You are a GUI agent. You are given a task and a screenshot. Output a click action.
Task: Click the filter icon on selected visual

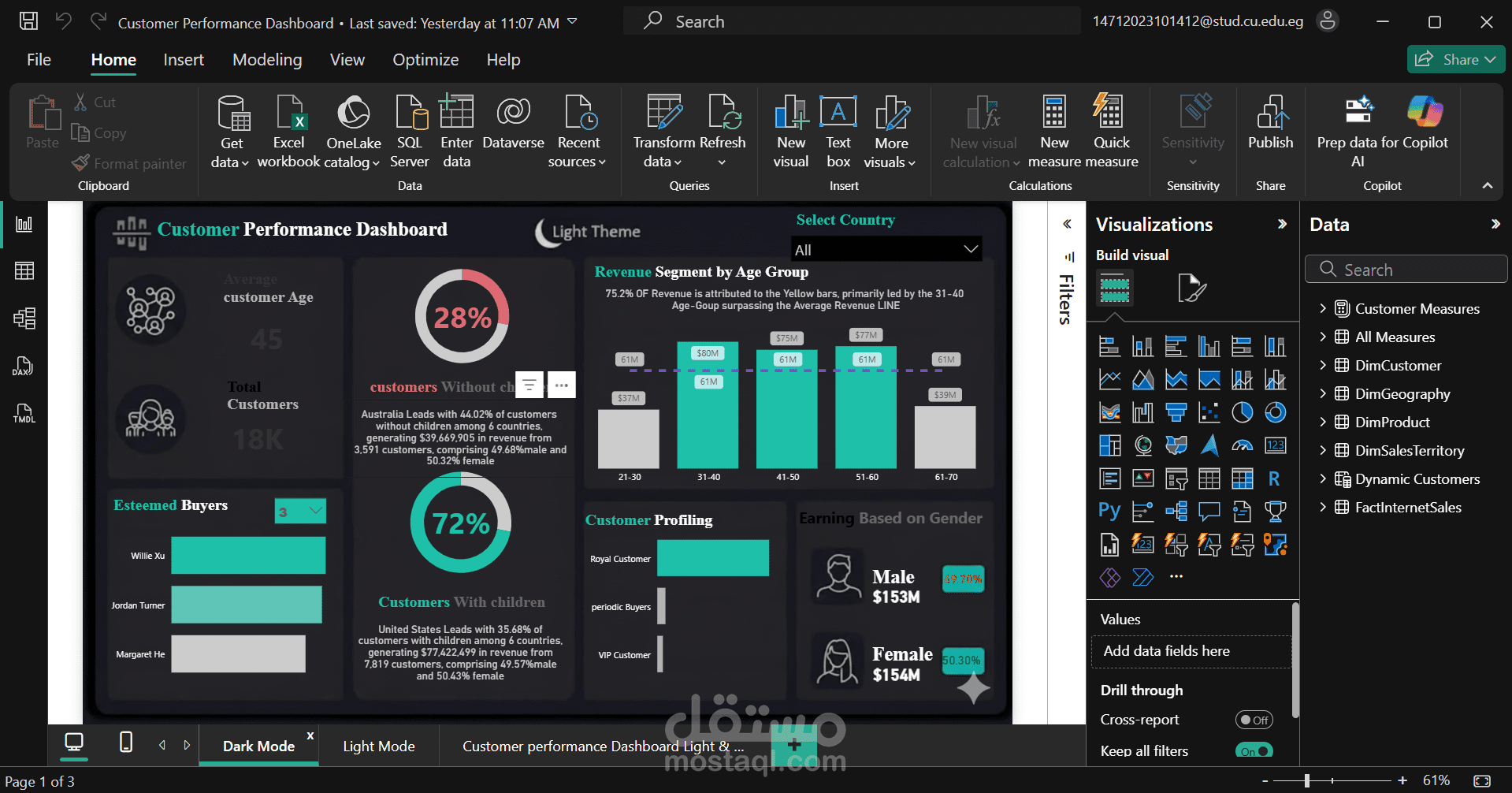[x=529, y=385]
